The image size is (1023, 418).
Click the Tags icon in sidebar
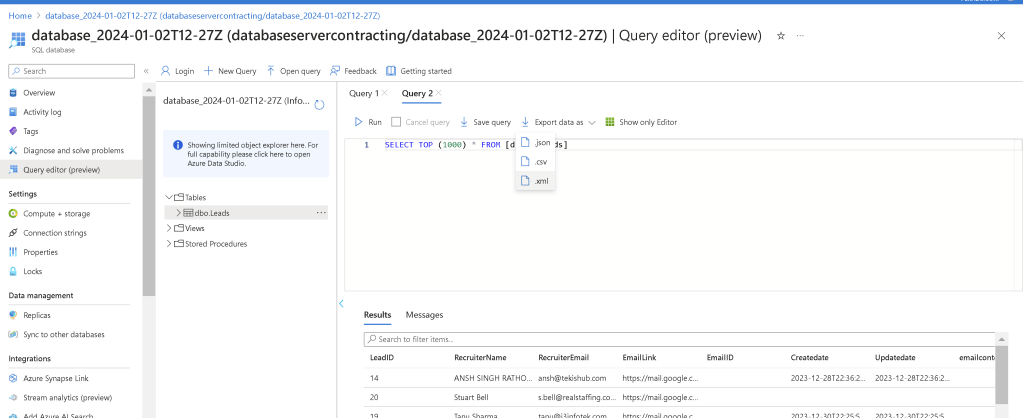pyautogui.click(x=13, y=131)
